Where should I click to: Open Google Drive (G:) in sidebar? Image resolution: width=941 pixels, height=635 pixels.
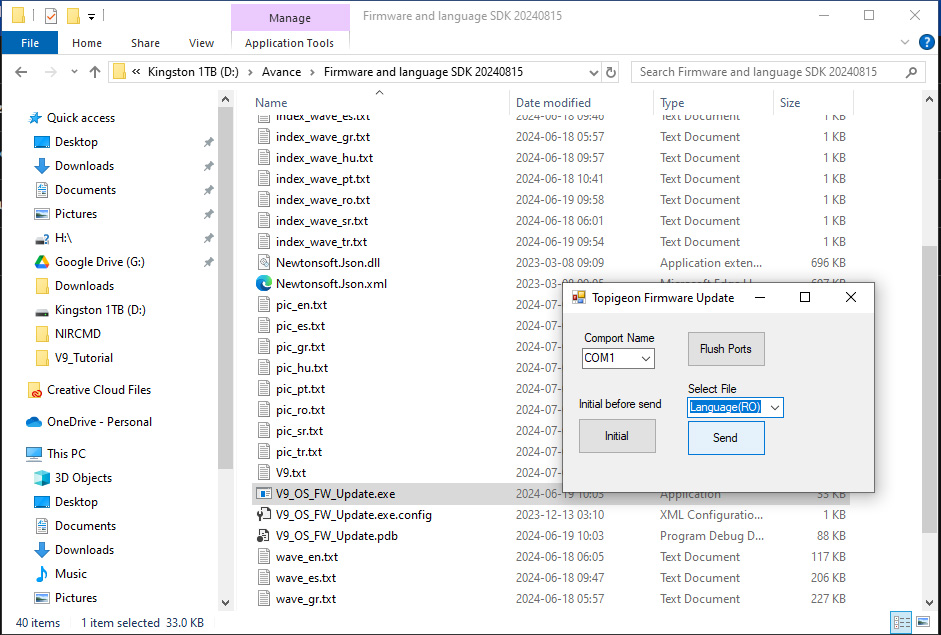pyautogui.click(x=100, y=262)
